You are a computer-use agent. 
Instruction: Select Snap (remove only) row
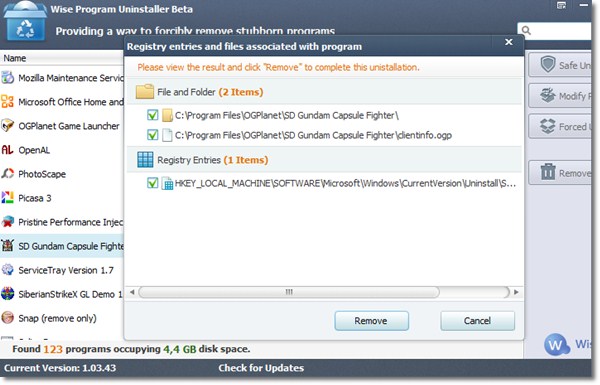(62, 318)
